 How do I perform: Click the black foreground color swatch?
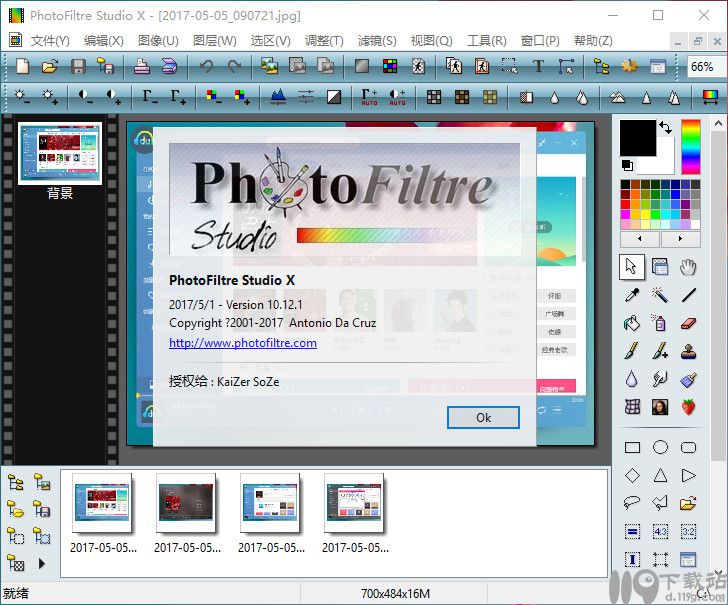tap(638, 138)
